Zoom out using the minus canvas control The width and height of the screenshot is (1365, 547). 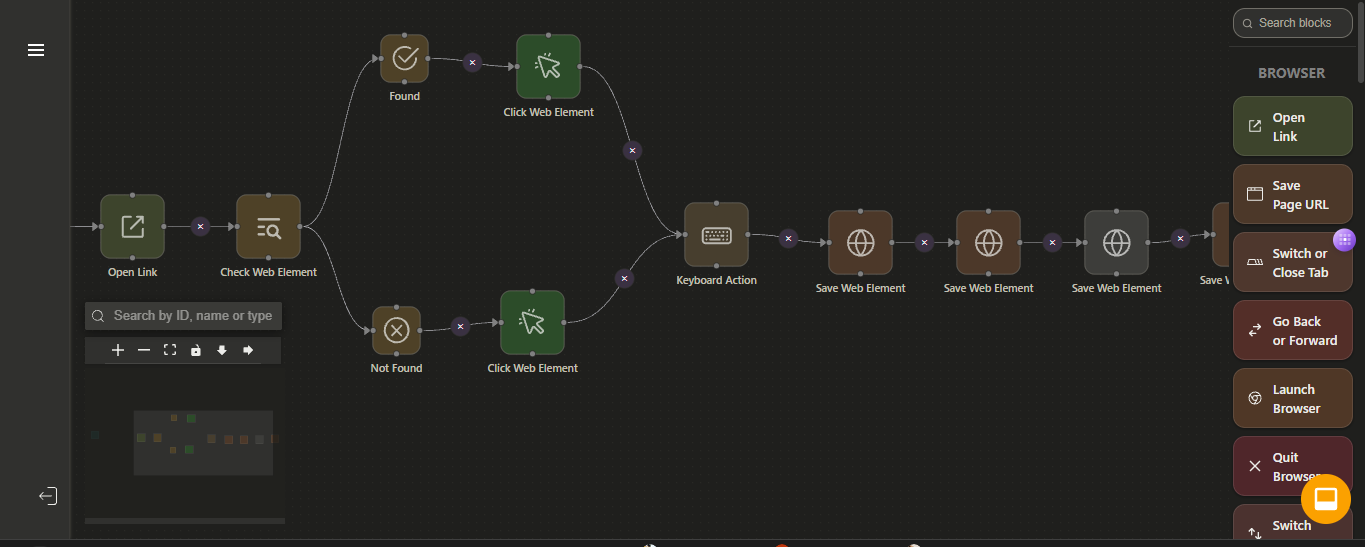pyautogui.click(x=144, y=350)
